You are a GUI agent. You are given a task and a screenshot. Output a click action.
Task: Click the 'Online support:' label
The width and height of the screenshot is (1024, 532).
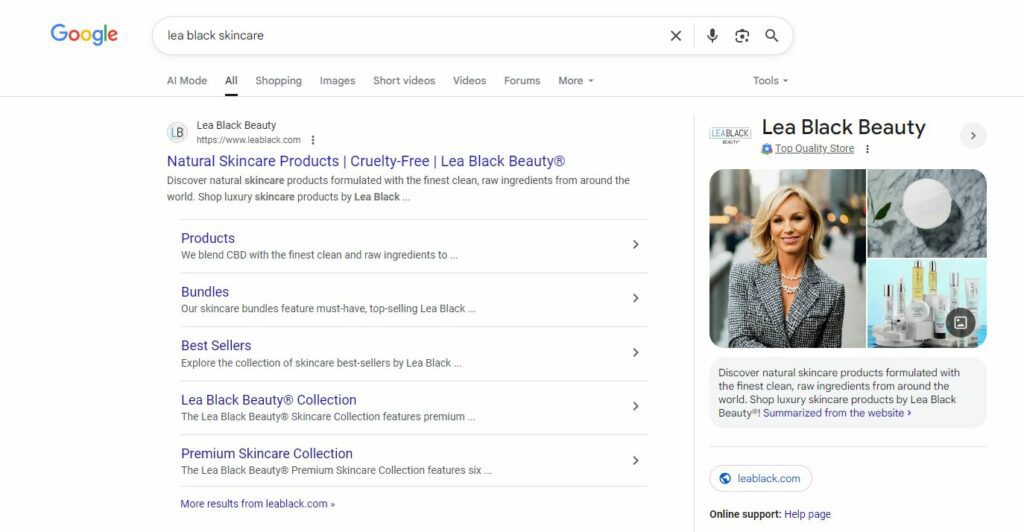745,514
